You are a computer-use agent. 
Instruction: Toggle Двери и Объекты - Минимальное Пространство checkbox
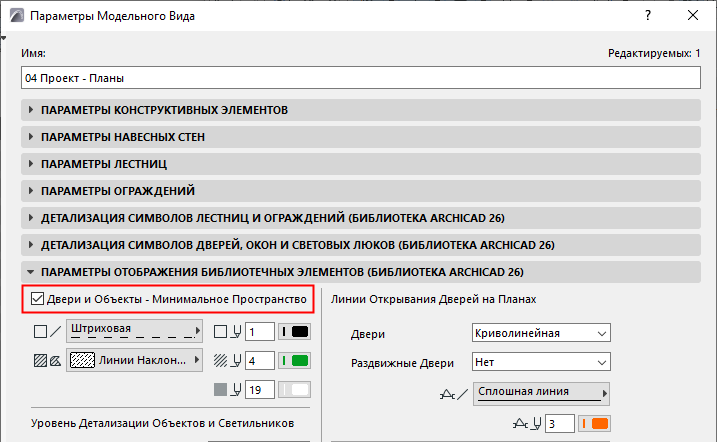(x=37, y=299)
